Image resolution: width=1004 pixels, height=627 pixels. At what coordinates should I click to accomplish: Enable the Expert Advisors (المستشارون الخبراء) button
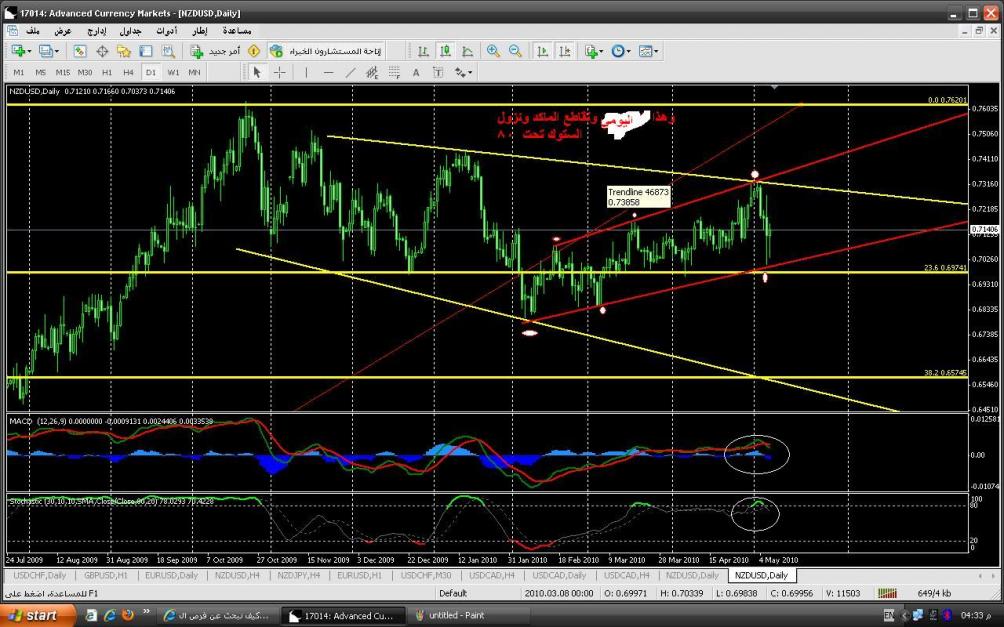tap(325, 51)
